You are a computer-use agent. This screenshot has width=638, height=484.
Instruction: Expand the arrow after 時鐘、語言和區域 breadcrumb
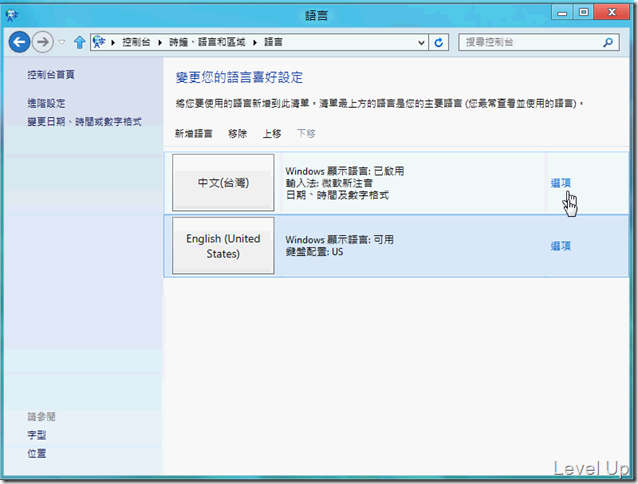[x=255, y=42]
